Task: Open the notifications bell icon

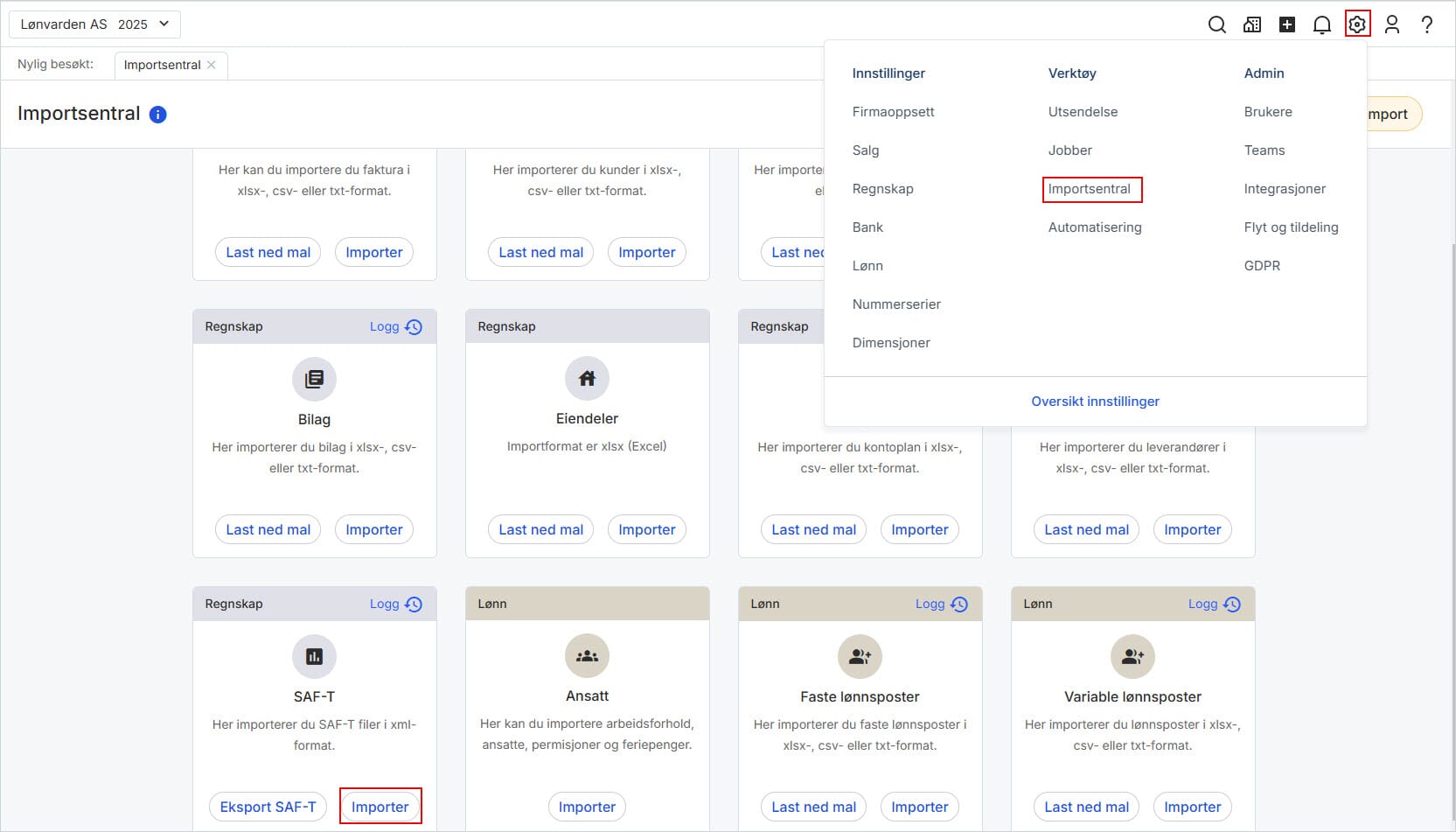Action: pyautogui.click(x=1321, y=24)
